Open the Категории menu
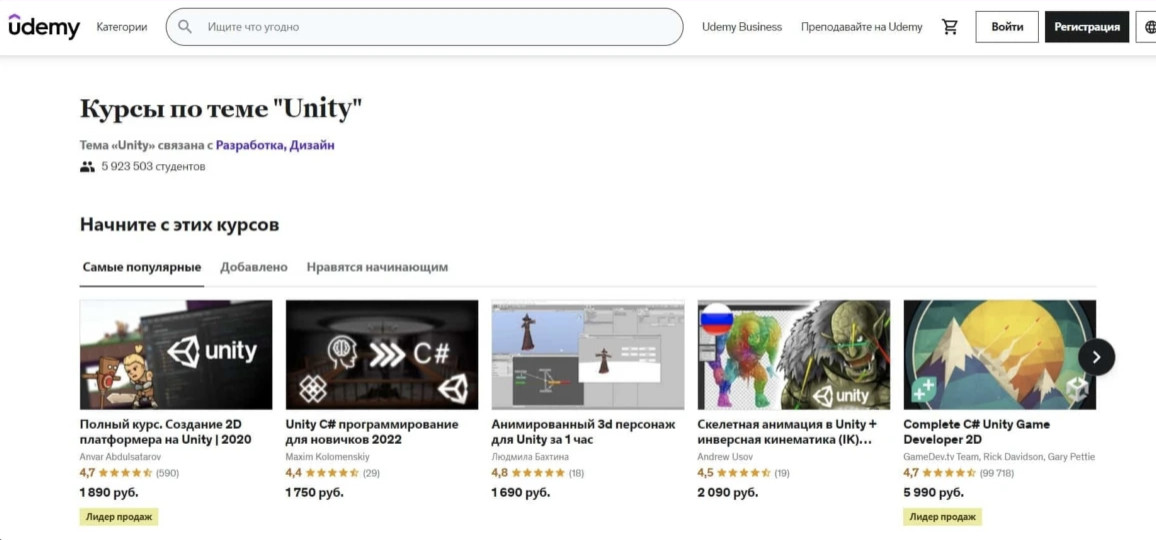Image resolution: width=1156 pixels, height=540 pixels. click(122, 27)
